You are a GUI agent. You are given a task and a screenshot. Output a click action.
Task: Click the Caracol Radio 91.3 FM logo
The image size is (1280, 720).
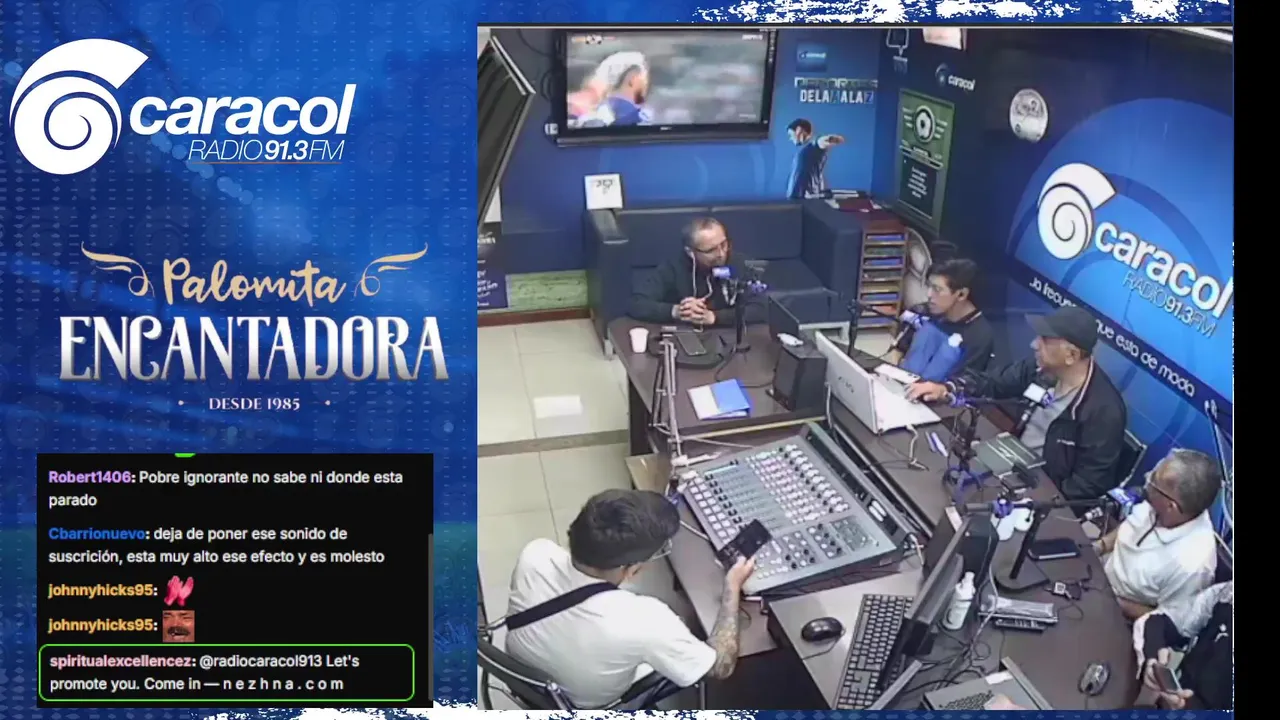[x=183, y=107]
